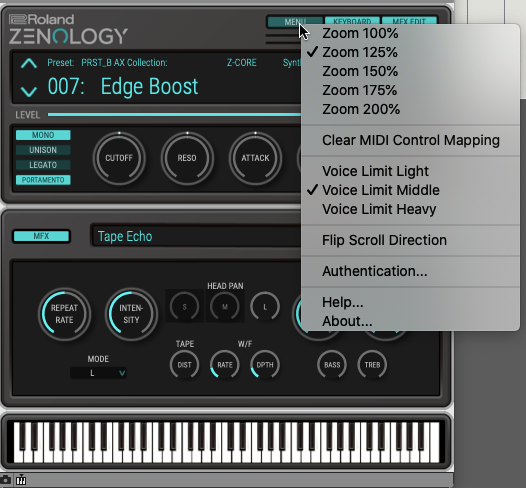Open About... menu item
526x488 pixels.
point(411,321)
